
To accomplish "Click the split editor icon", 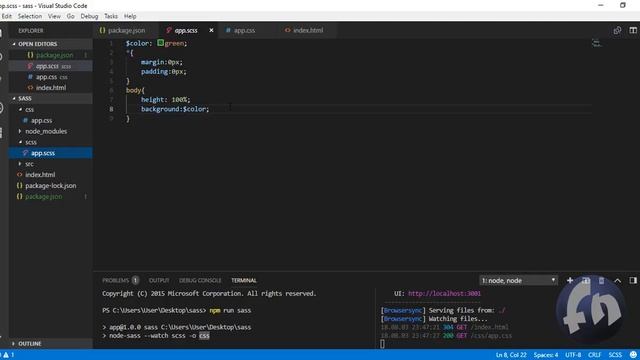I will pyautogui.click(x=633, y=31).
